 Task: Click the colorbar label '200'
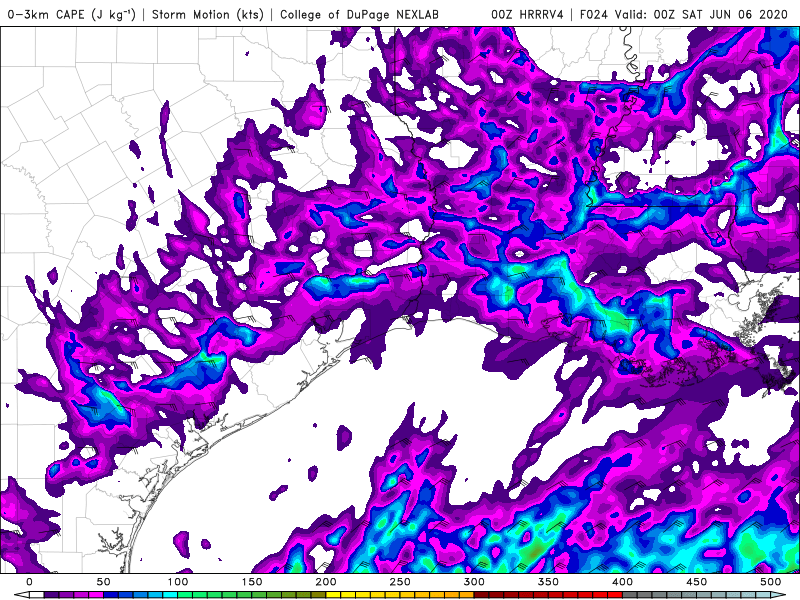pyautogui.click(x=326, y=582)
